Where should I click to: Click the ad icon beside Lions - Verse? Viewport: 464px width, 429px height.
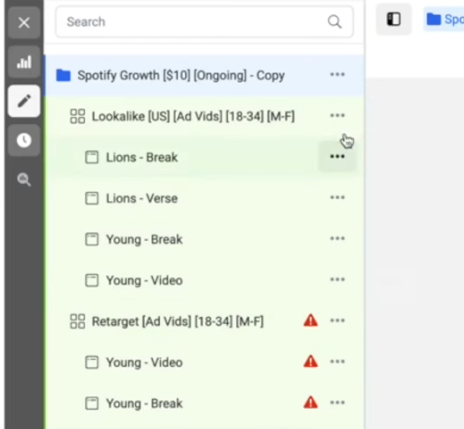click(92, 198)
